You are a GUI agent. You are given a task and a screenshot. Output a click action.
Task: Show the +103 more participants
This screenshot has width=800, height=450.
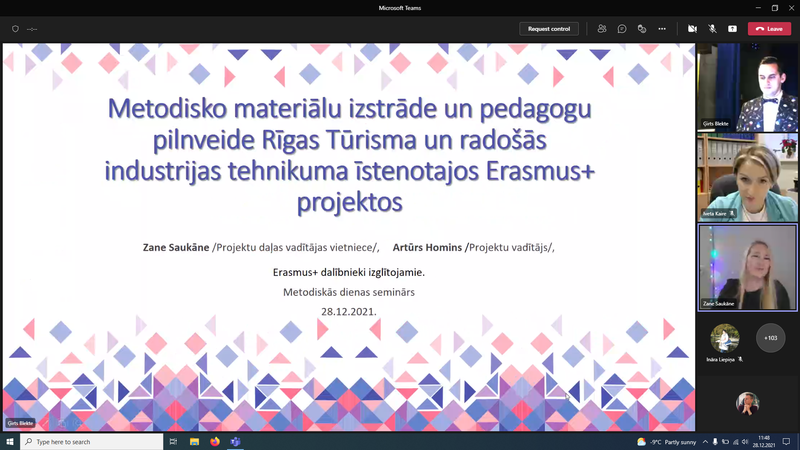(770, 338)
